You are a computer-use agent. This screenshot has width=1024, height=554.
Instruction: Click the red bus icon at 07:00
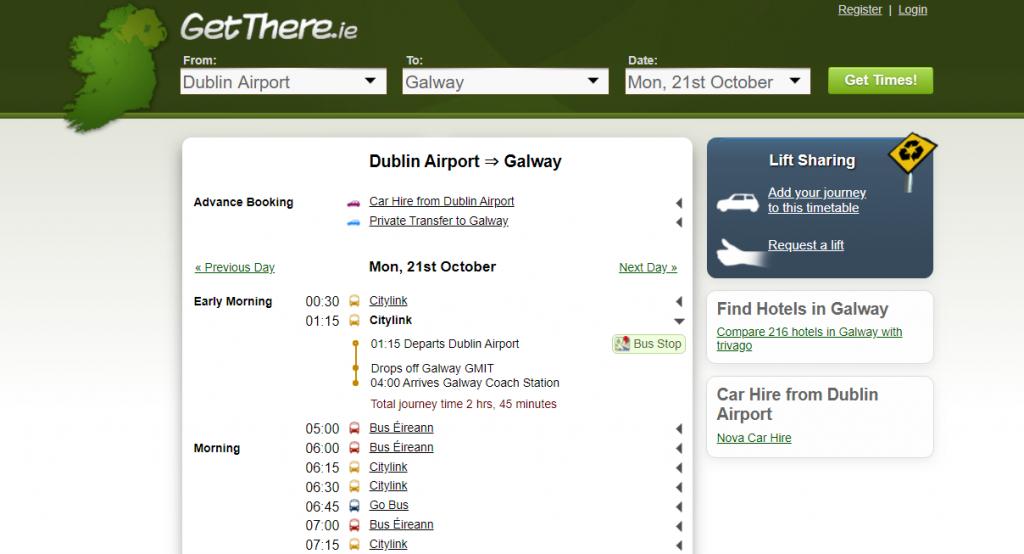[354, 525]
